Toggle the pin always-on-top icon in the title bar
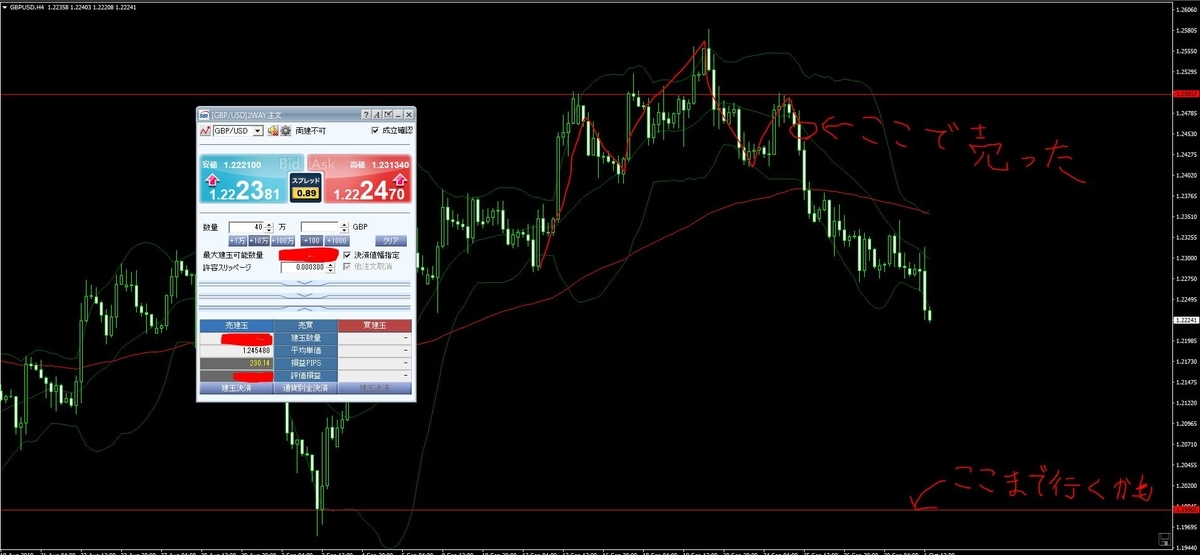Screen dimensions: 1200x555 coord(388,115)
